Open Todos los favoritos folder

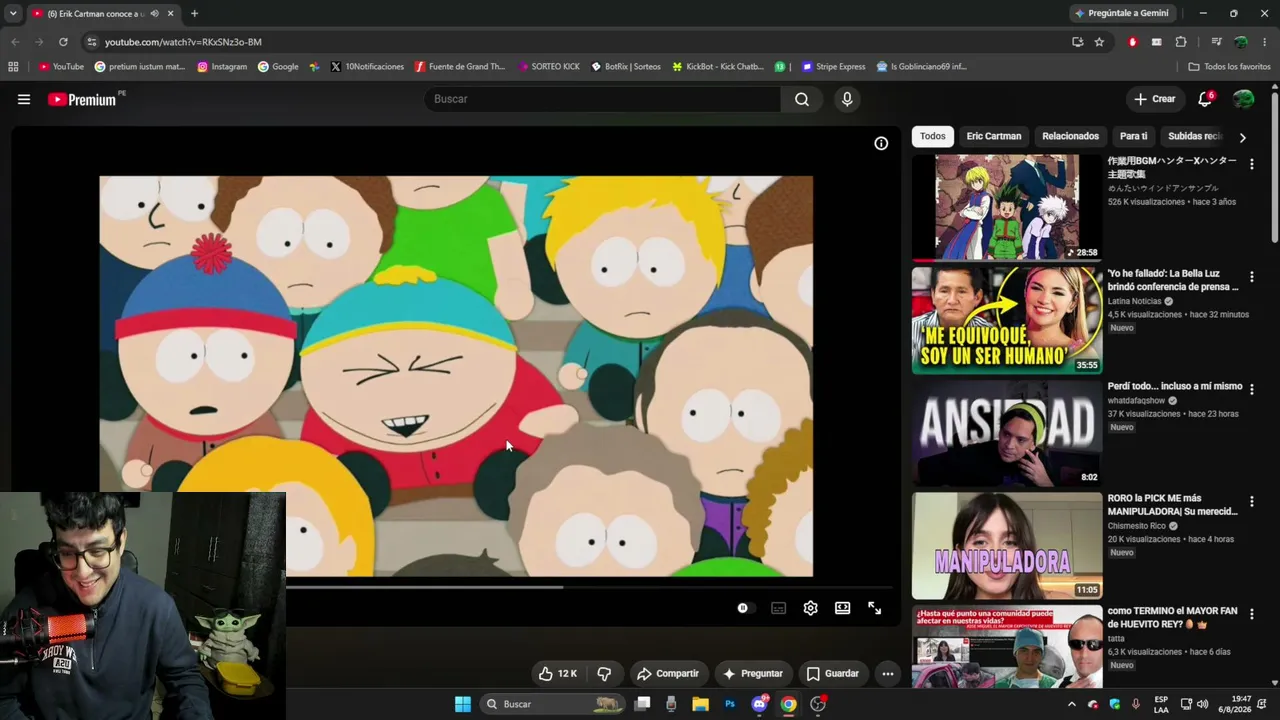(1229, 67)
